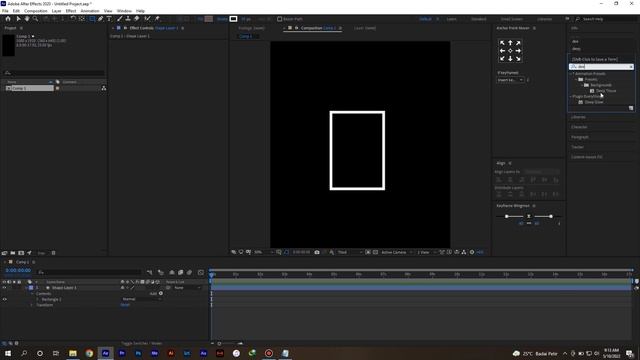640x360 pixels.
Task: Open Insert keyframe dropdown in Anchor Point Mover
Action: pos(510,80)
